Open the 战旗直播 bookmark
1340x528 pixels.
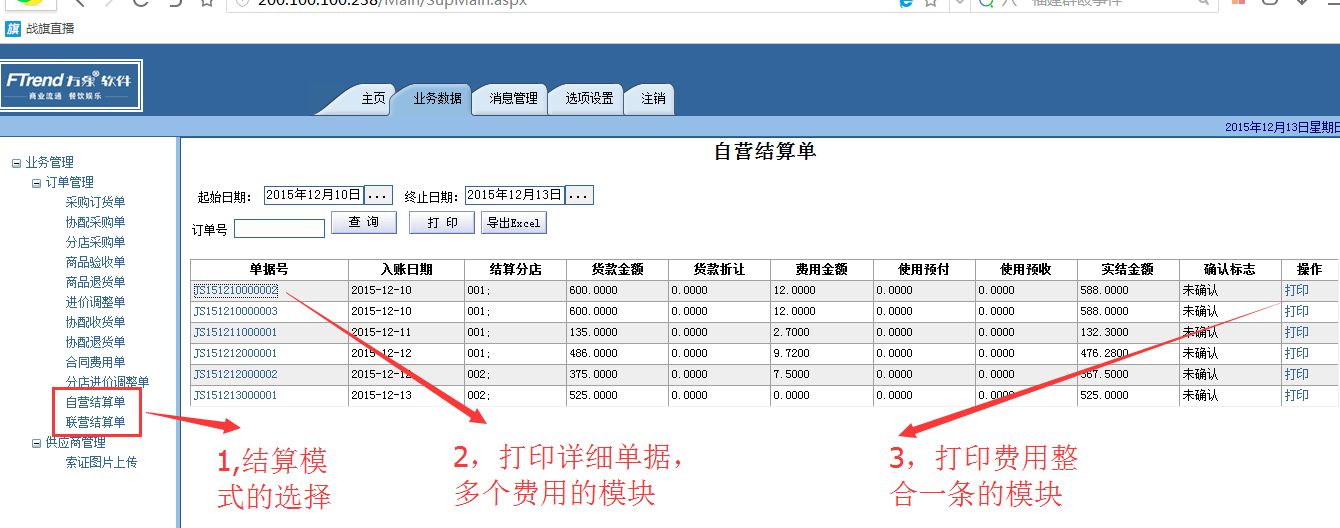pyautogui.click(x=40, y=29)
